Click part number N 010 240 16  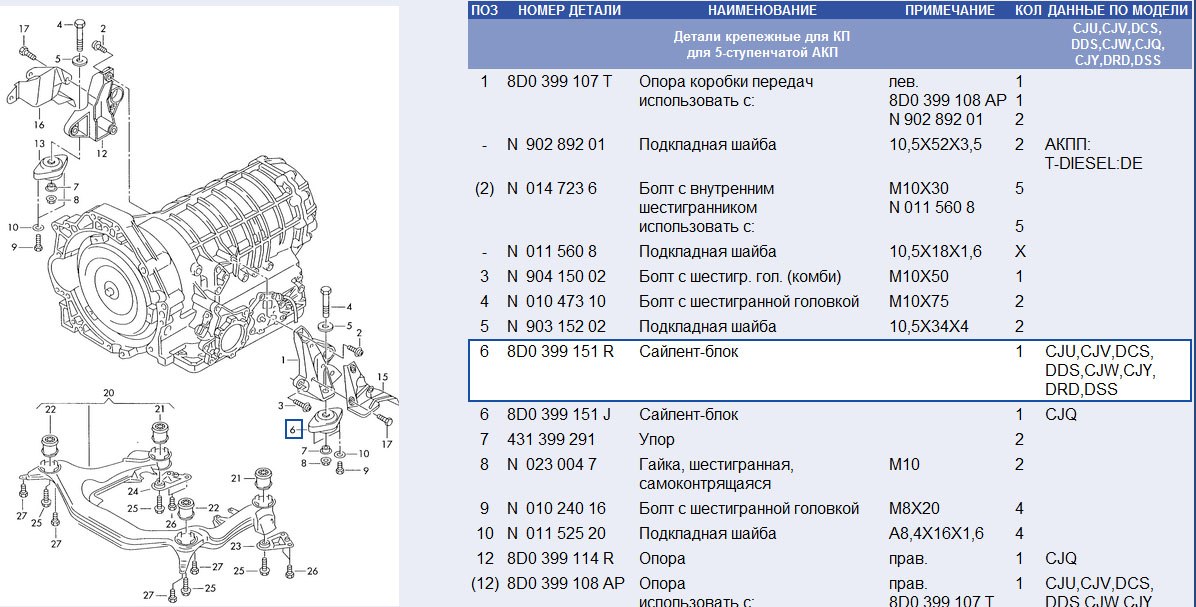click(556, 509)
